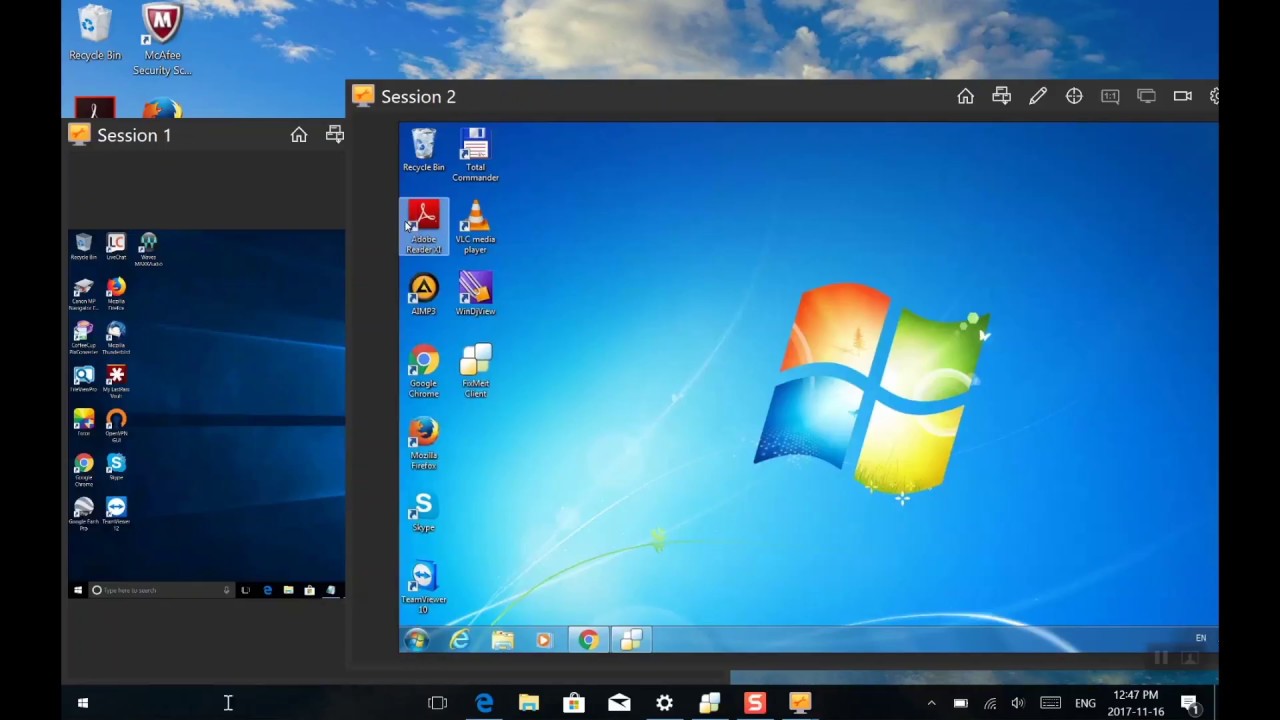This screenshot has height=720, width=1280.
Task: Click 'Type here to search' box in Session 1
Action: (x=161, y=591)
